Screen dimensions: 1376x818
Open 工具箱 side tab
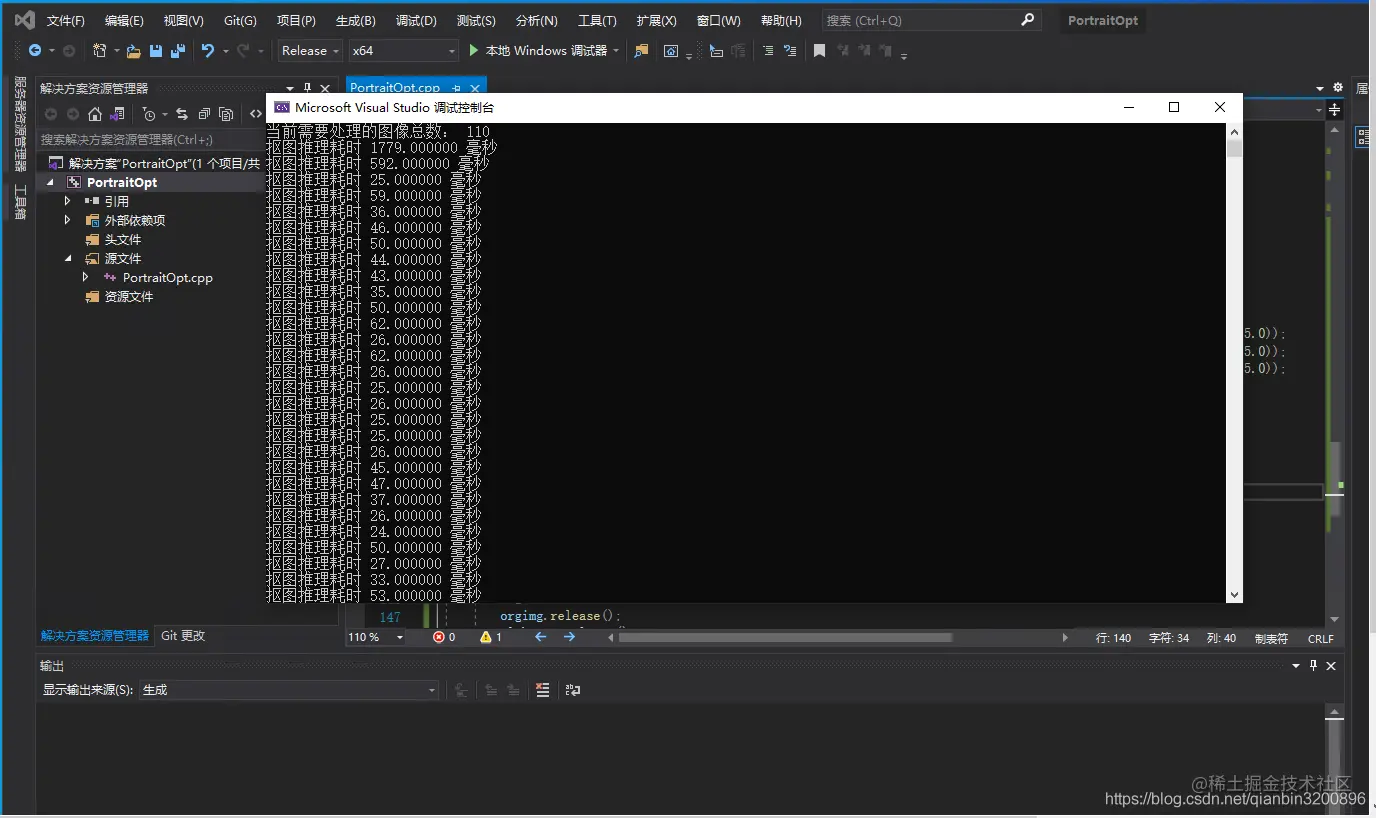tap(20, 201)
